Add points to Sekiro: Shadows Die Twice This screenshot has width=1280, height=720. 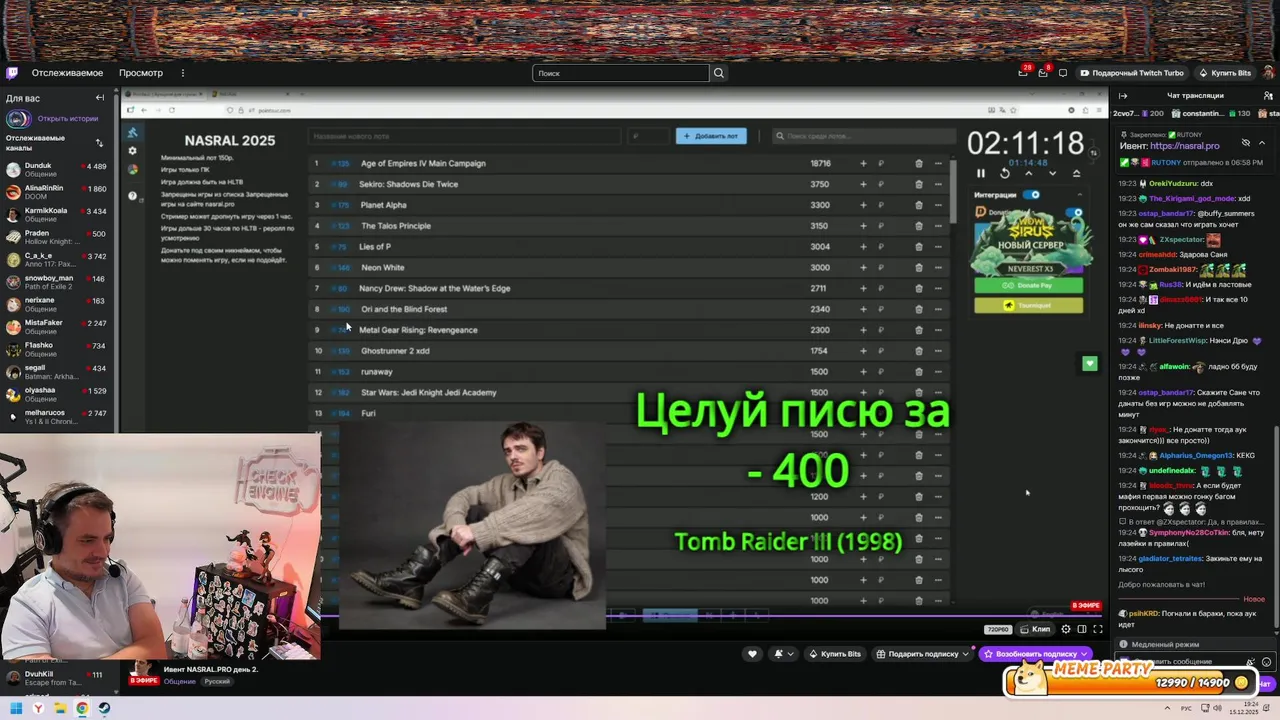[863, 184]
